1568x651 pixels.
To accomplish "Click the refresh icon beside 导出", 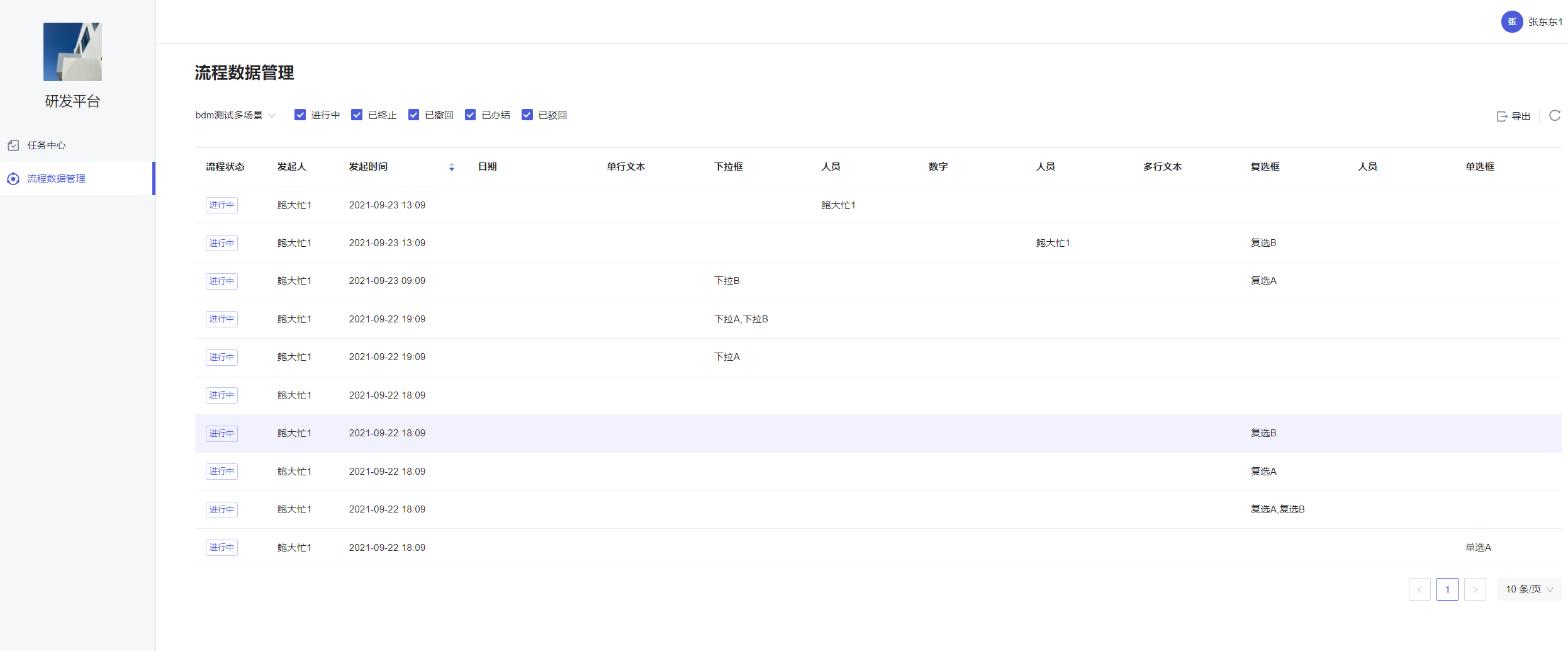I will click(1555, 115).
